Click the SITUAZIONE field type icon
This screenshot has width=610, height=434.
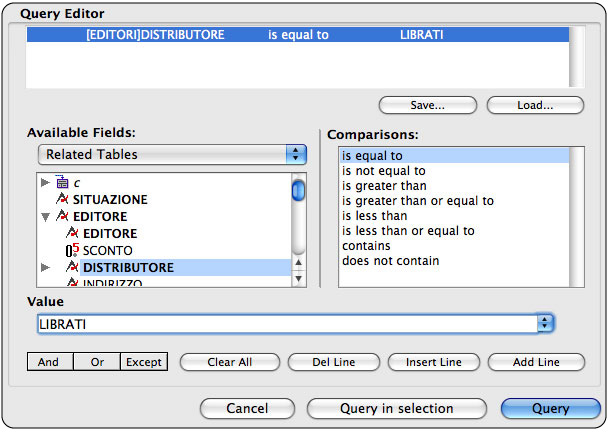(62, 199)
